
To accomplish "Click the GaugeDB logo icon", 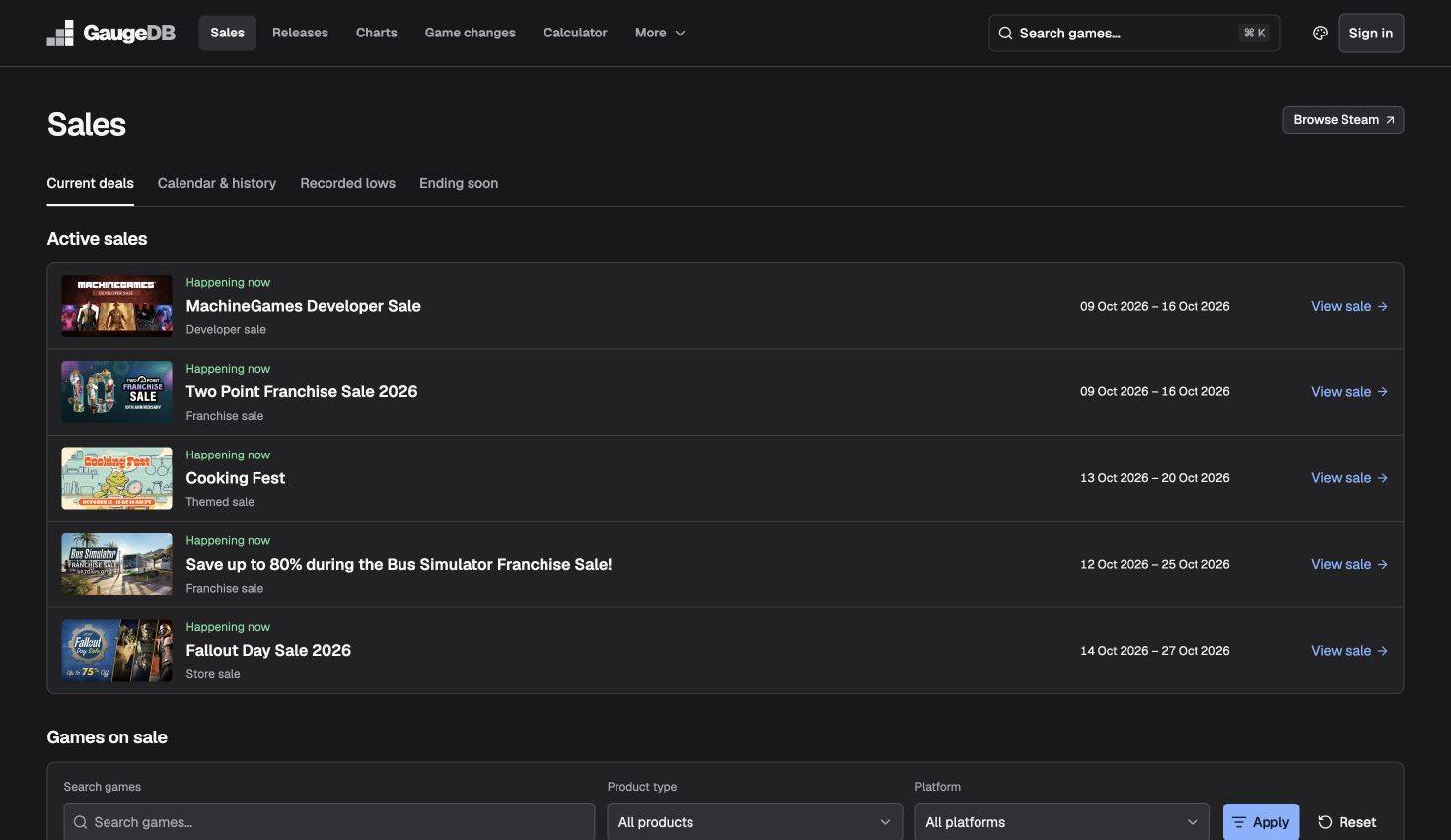I will tap(60, 34).
